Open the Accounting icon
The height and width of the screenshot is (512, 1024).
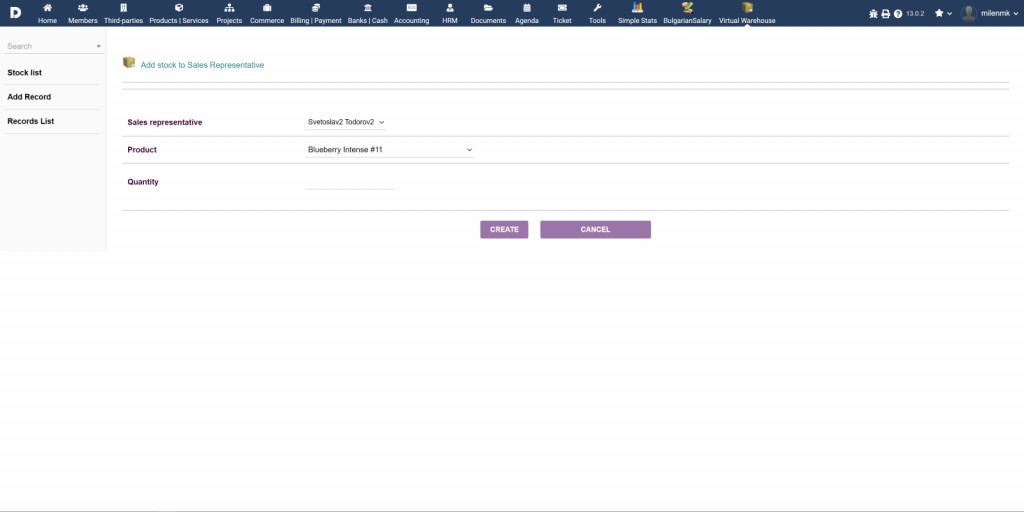tap(411, 8)
